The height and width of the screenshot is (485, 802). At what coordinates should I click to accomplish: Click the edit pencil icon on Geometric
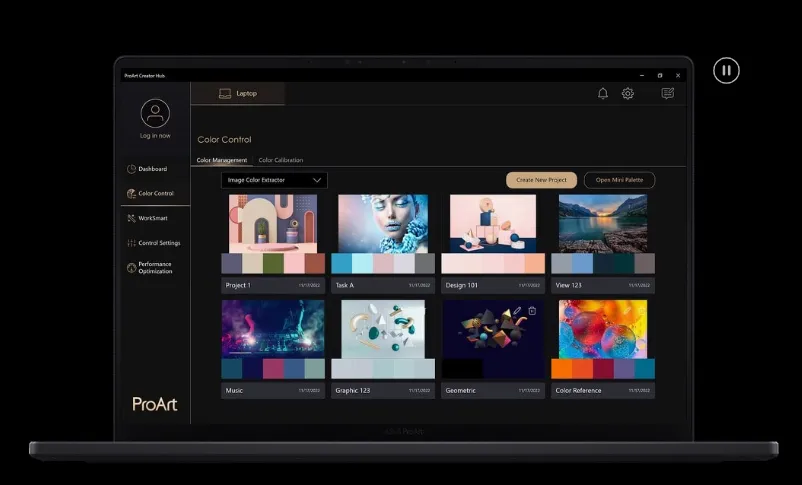[517, 312]
